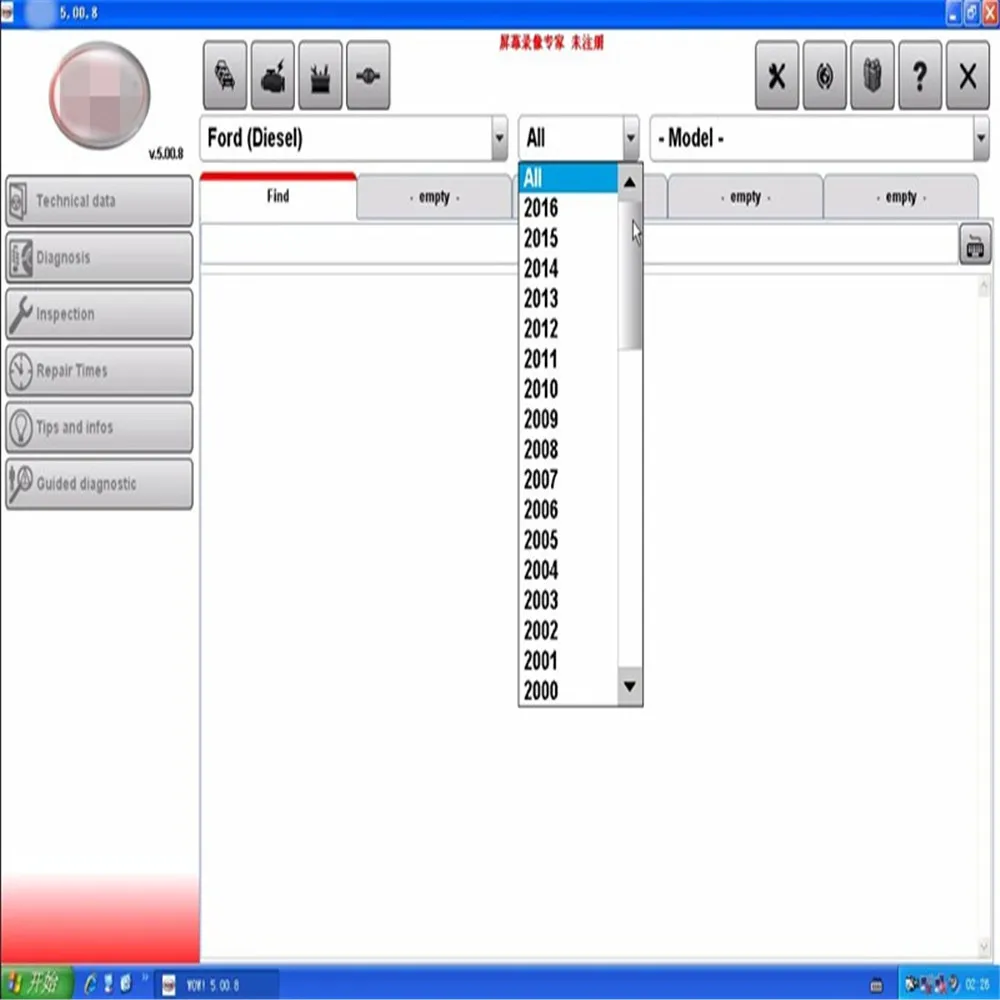Click the engine toolbar icon
1000x1000 pixels.
tap(272, 75)
